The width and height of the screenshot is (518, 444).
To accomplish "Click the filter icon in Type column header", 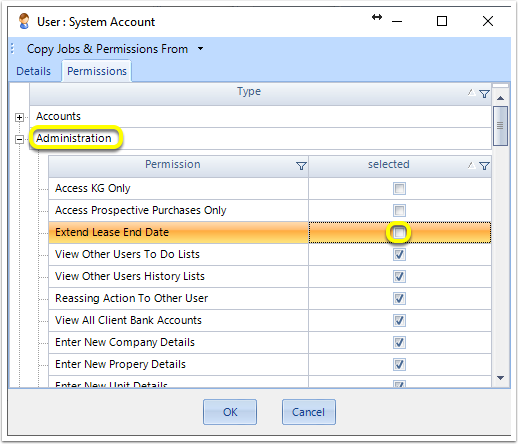I will pyautogui.click(x=484, y=94).
